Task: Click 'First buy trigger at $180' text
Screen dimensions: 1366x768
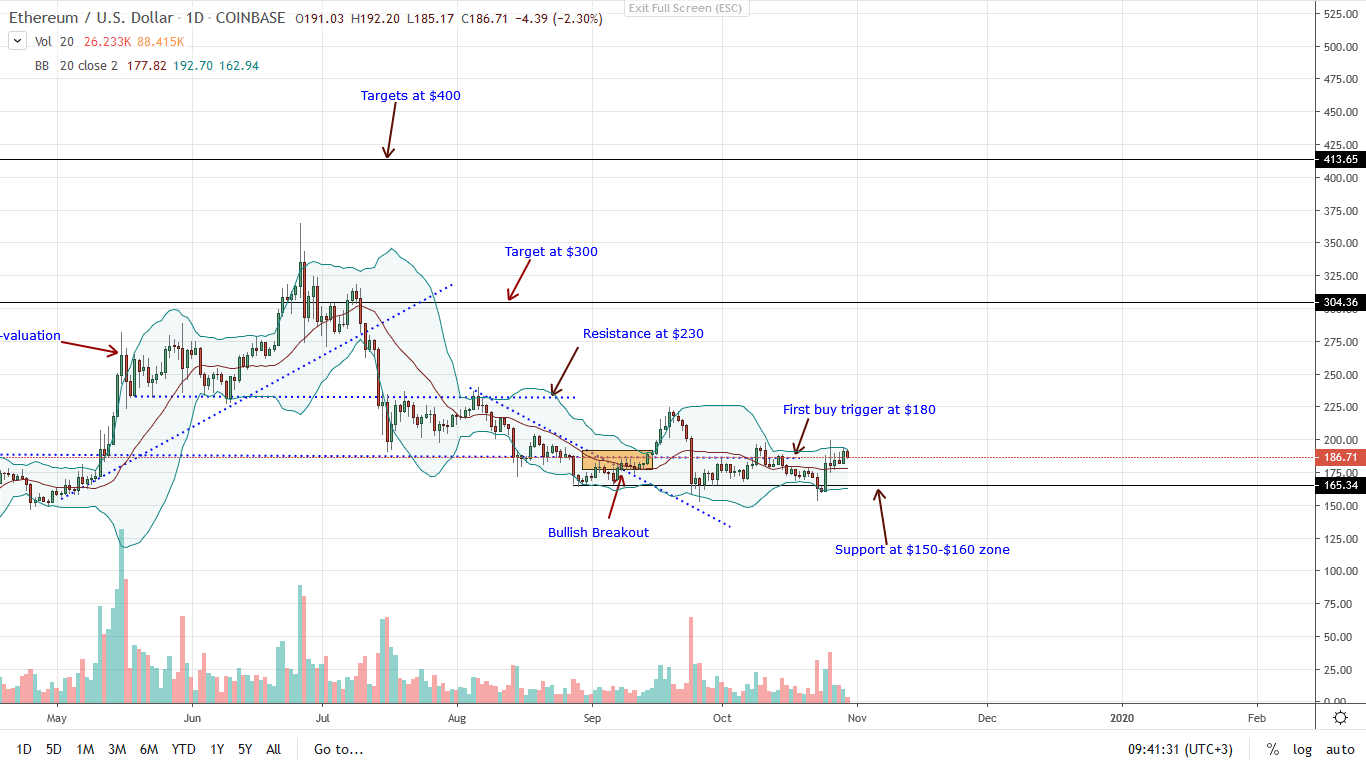Action: (859, 410)
